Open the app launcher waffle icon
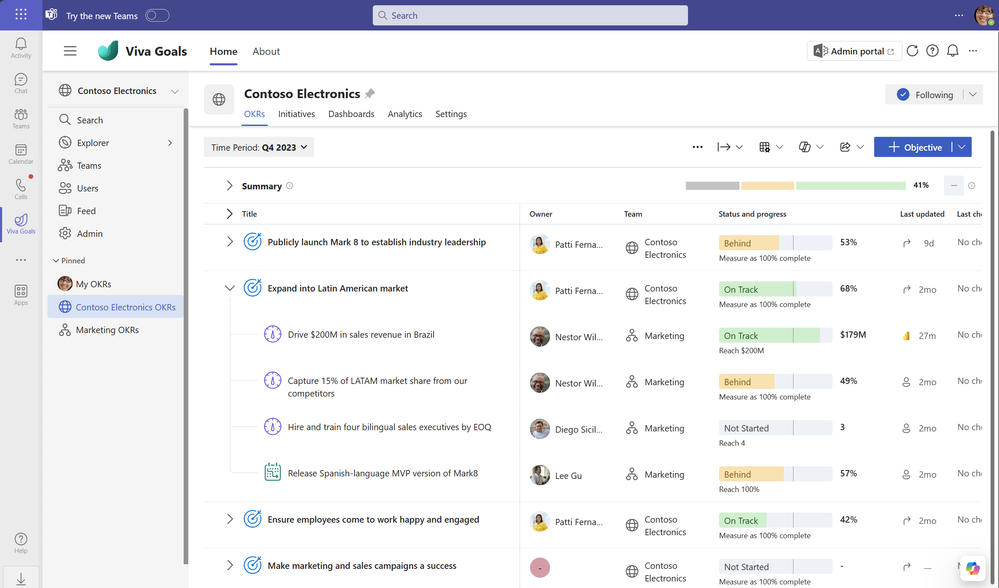Screen dimensions: 999x588 coord(20,15)
